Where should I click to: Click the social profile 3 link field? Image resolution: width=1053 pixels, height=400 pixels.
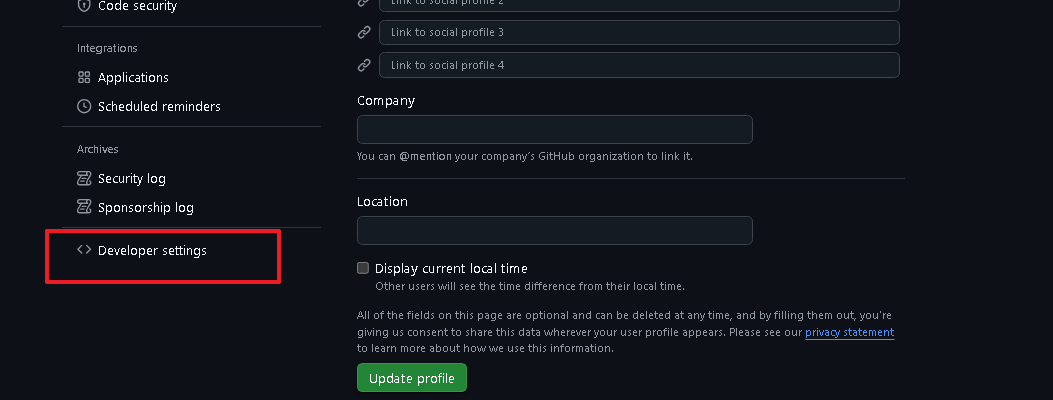coord(639,32)
